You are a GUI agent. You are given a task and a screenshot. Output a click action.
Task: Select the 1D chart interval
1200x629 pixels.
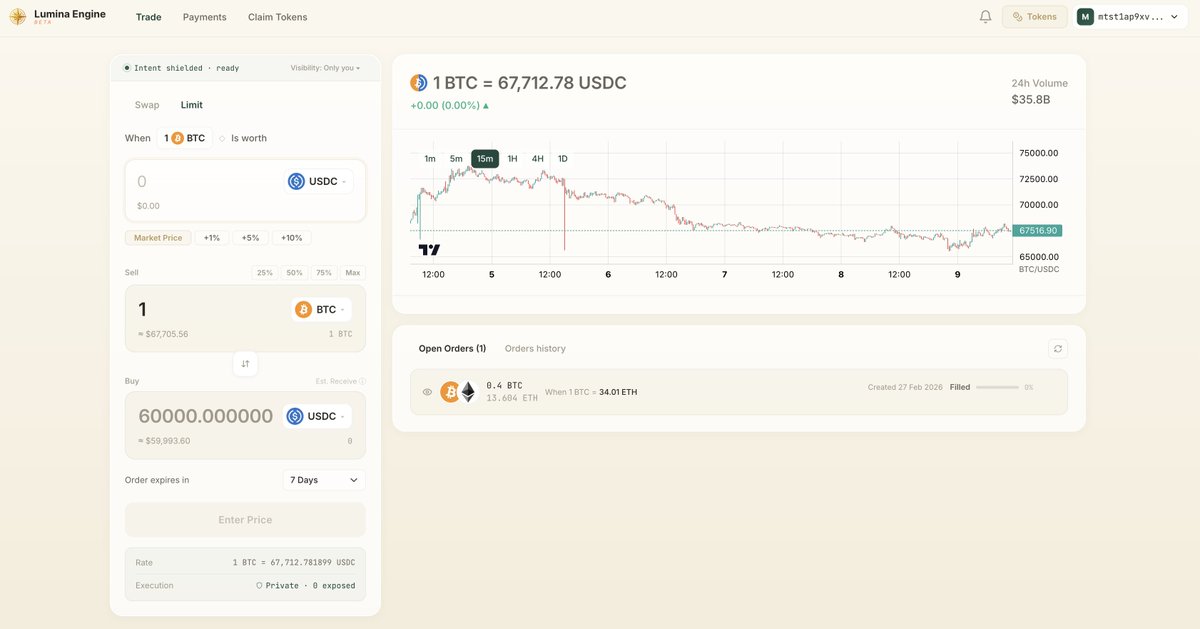tap(563, 159)
